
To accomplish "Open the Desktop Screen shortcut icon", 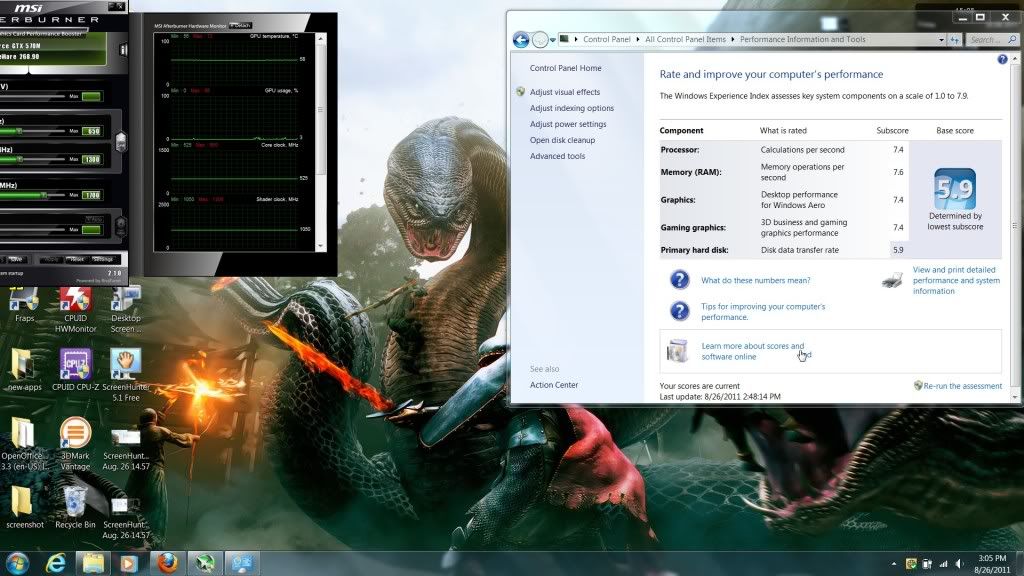I will [125, 310].
